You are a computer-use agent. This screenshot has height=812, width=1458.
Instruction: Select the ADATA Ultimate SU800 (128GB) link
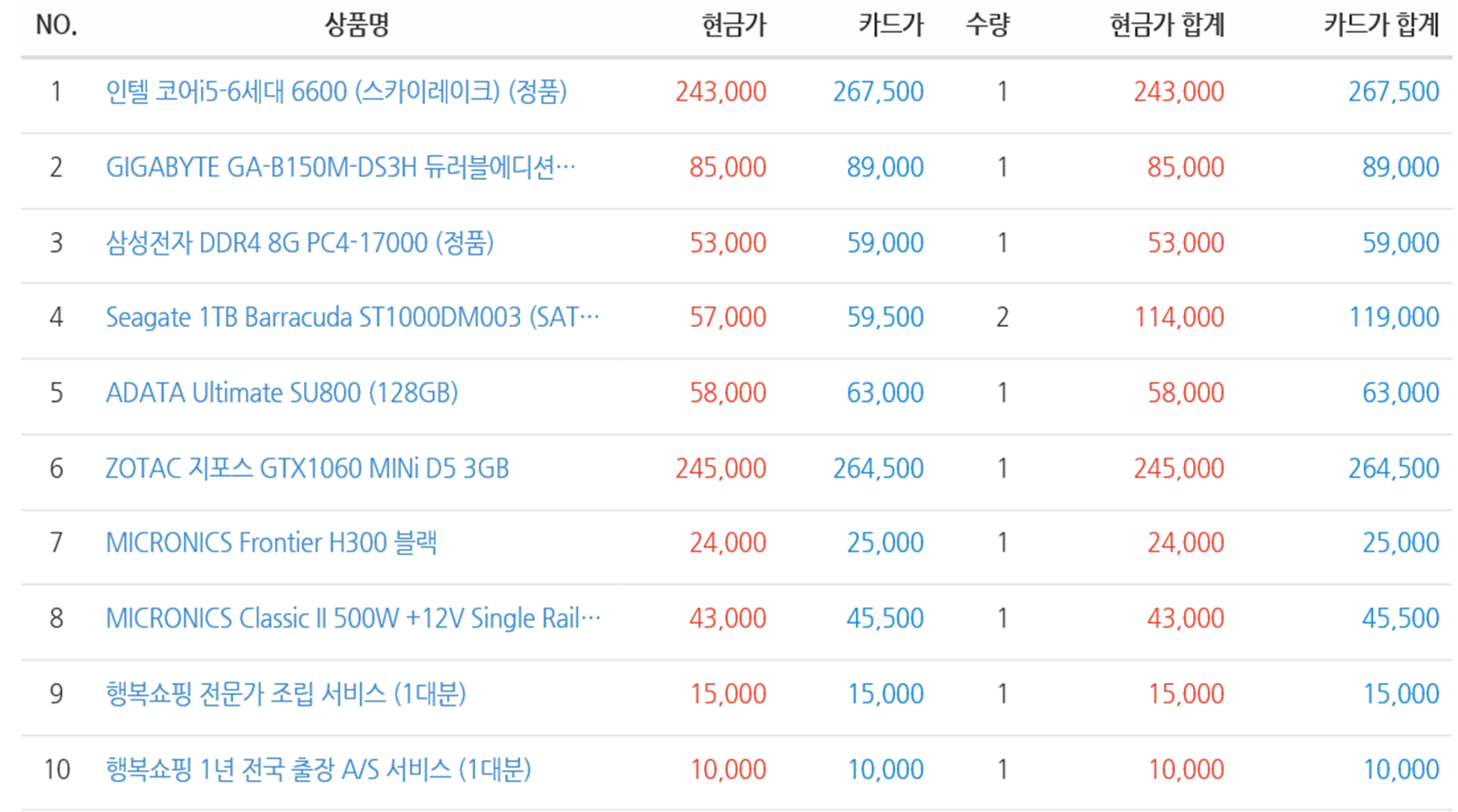tap(281, 393)
